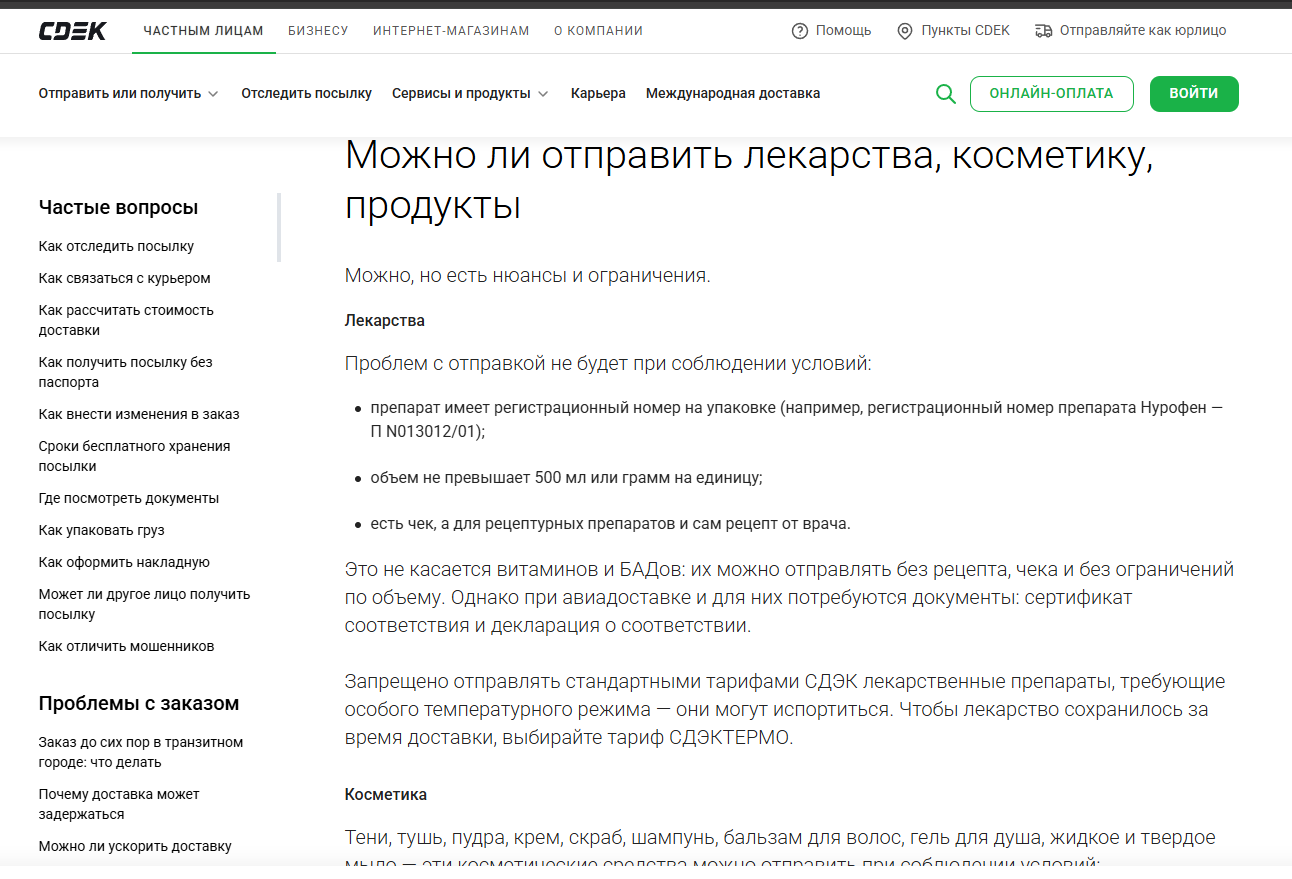The image size is (1292, 879).
Task: Open 'Интернет-магазинам' tab
Action: [x=451, y=31]
